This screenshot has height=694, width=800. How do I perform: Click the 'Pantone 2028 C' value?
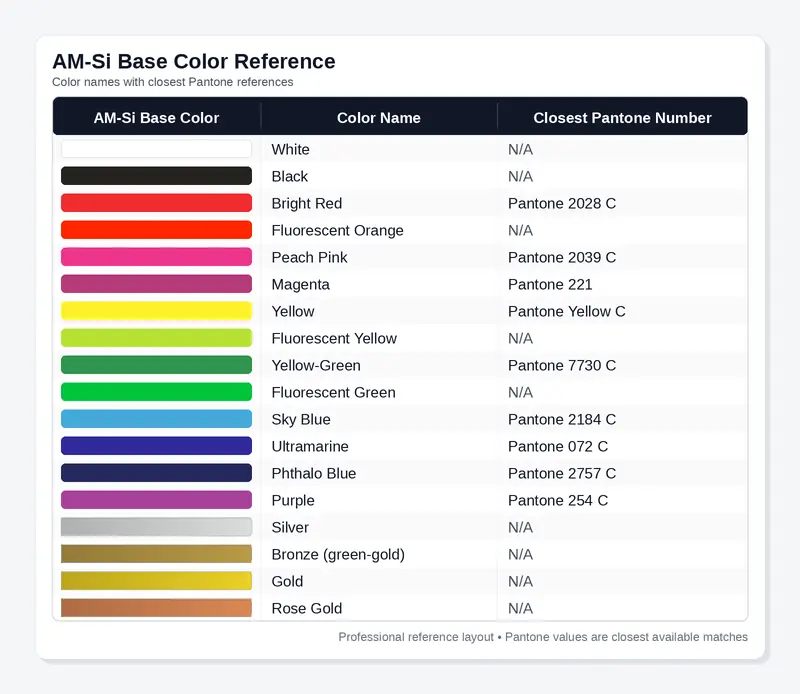click(562, 204)
